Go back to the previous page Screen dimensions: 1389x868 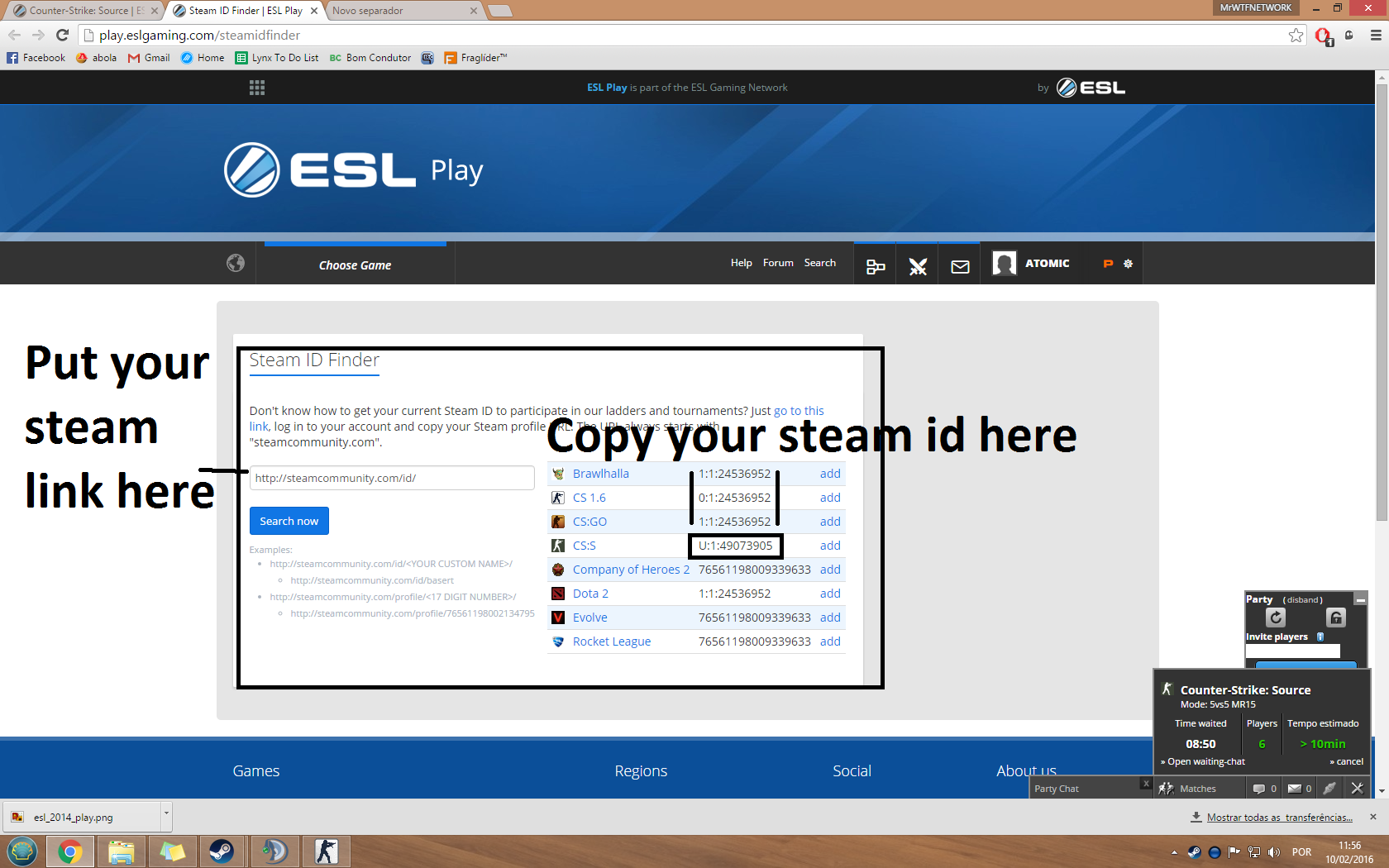coord(14,35)
